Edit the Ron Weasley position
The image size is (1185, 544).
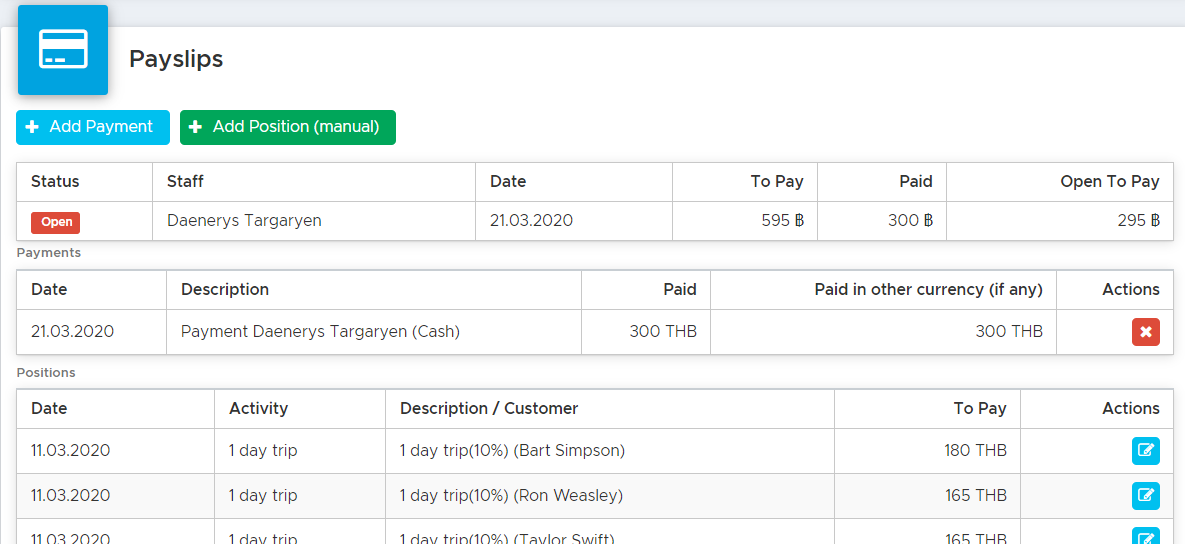1146,496
